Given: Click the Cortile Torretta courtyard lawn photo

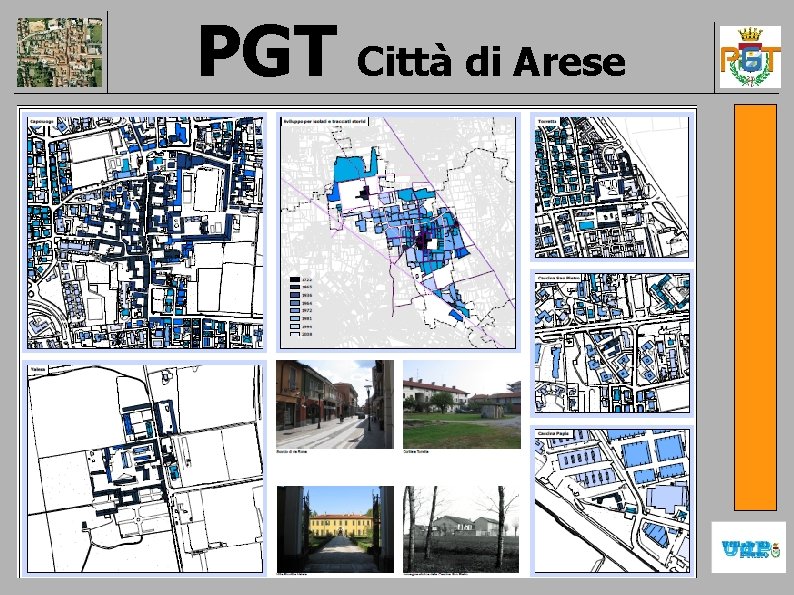Looking at the screenshot, I should [462, 404].
